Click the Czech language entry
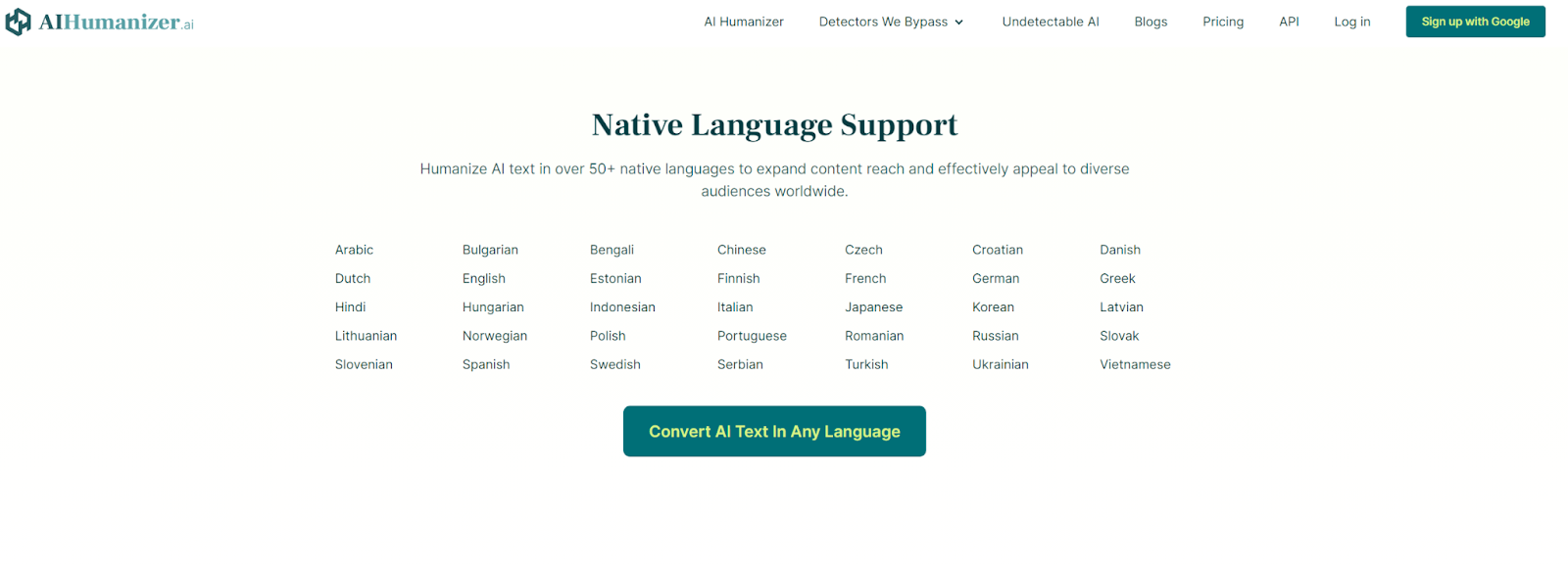The width and height of the screenshot is (1568, 564). (863, 250)
